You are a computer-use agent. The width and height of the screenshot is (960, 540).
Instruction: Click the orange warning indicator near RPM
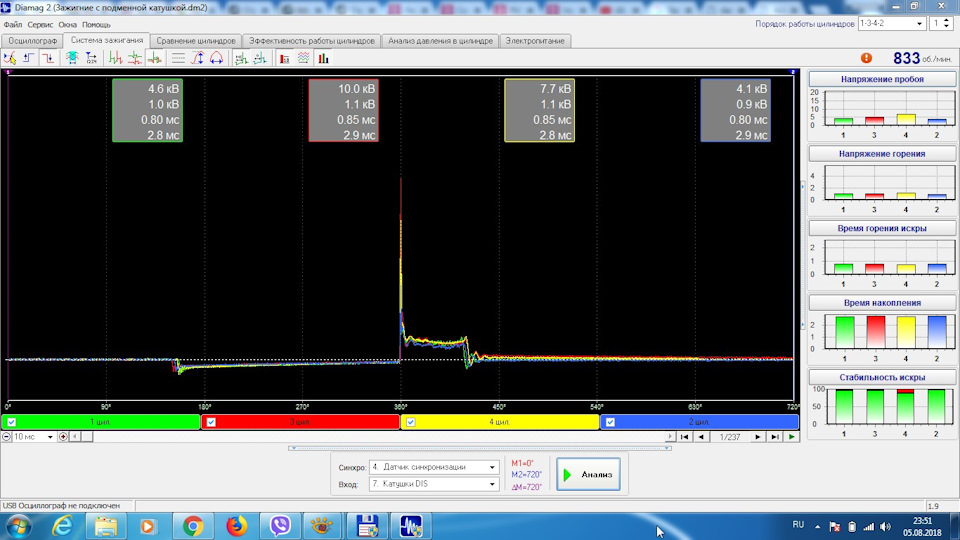[x=866, y=58]
